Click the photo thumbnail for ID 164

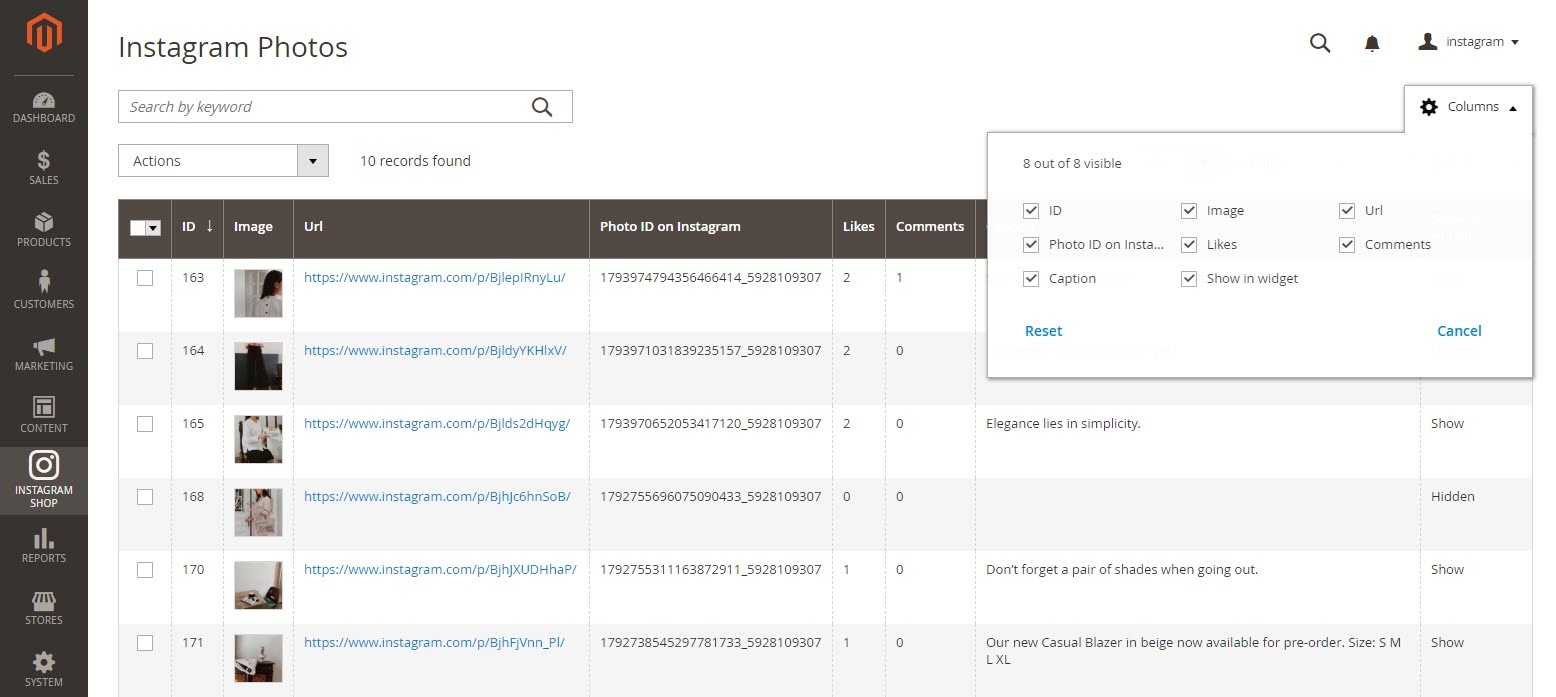(258, 366)
